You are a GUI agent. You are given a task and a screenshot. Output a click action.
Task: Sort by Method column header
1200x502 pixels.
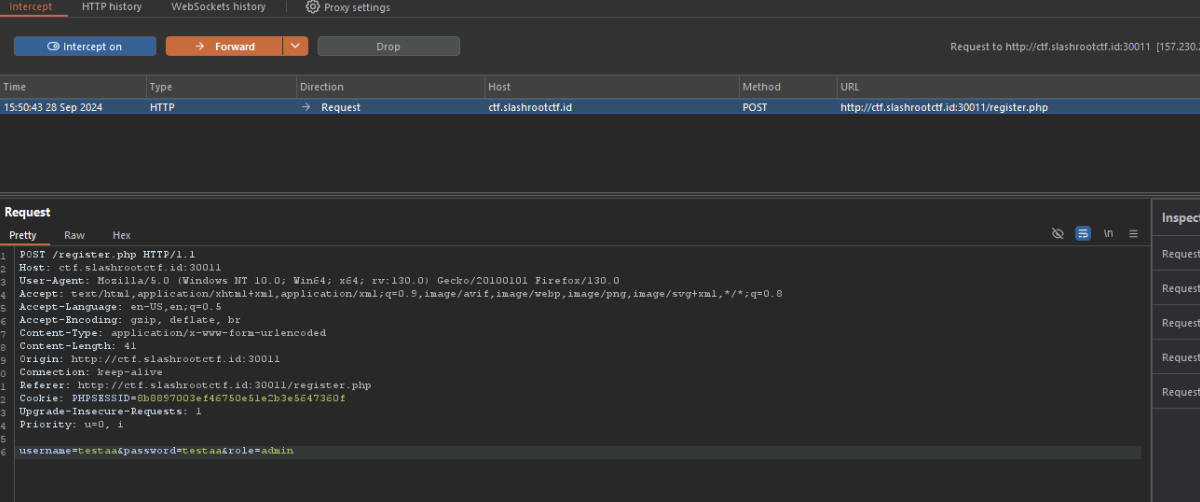(x=787, y=87)
